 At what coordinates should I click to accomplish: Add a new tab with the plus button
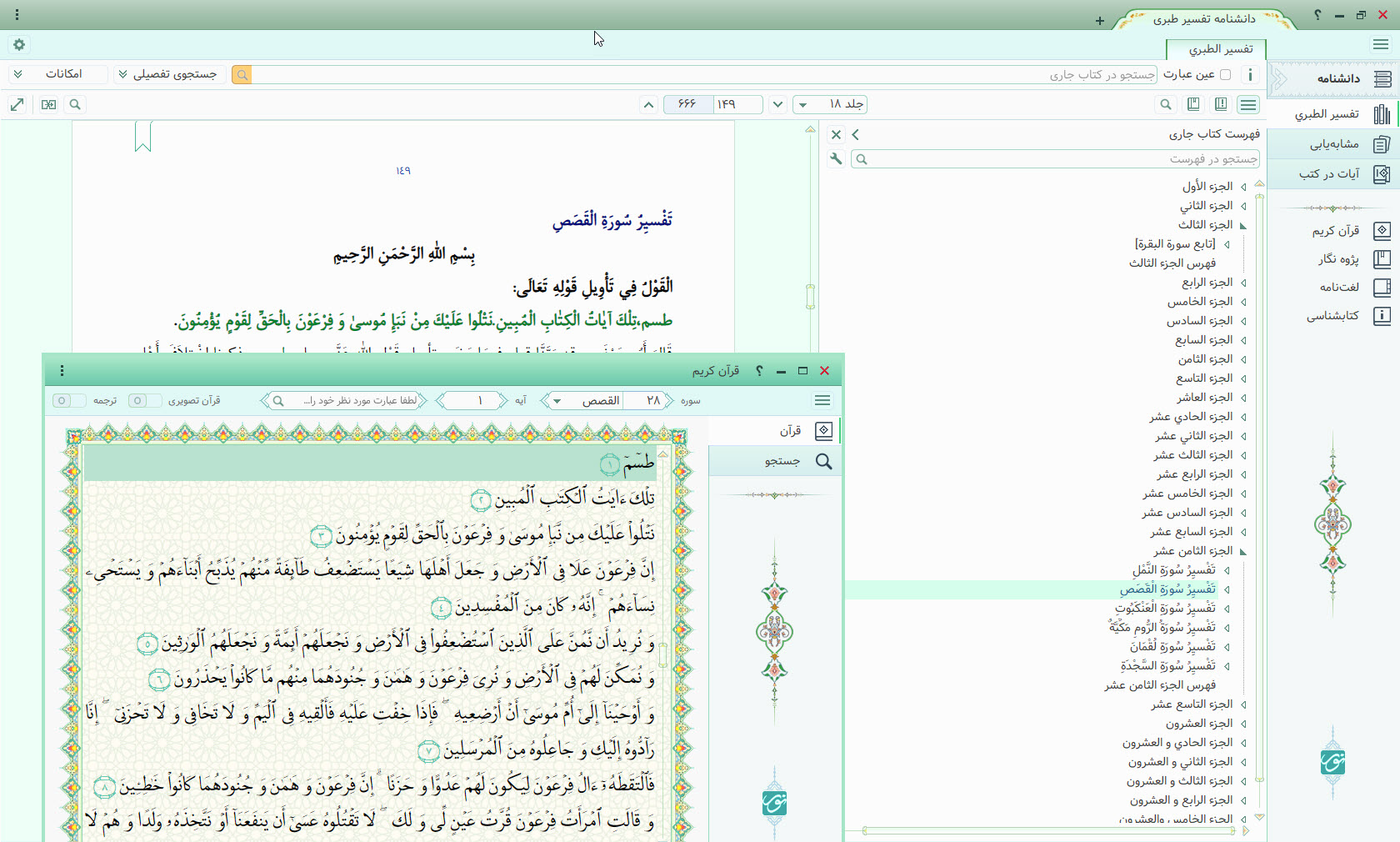coord(1100,21)
